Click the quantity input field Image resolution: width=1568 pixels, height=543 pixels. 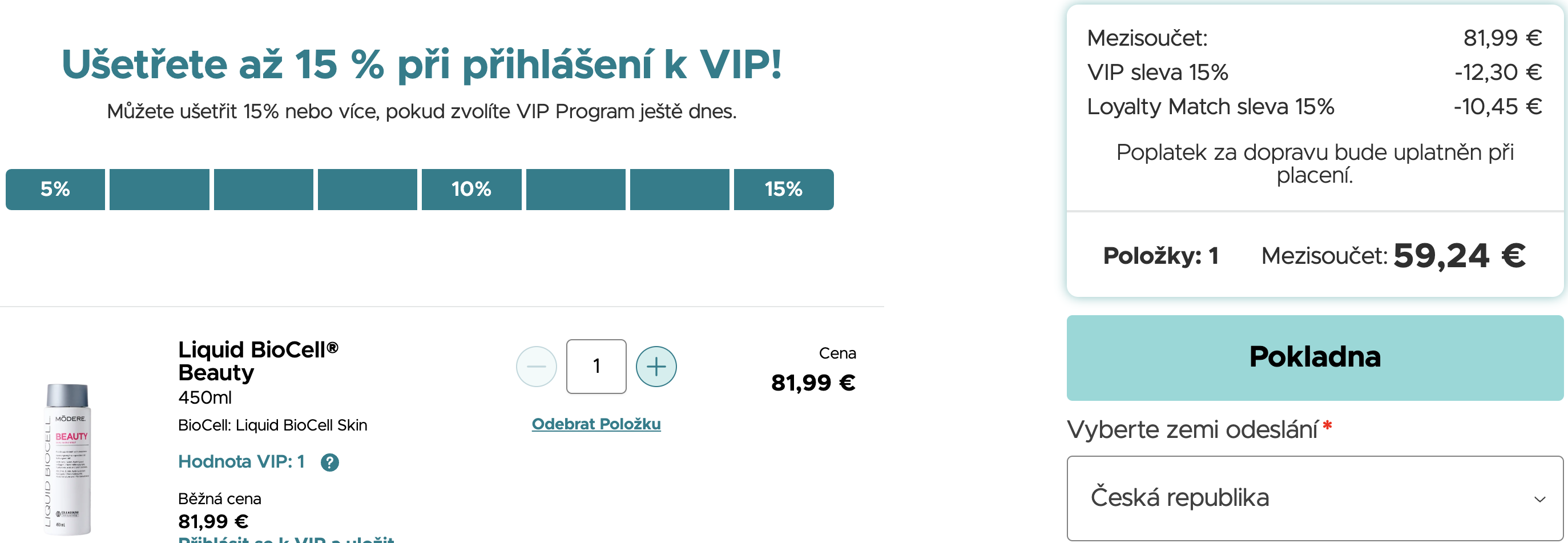(596, 367)
